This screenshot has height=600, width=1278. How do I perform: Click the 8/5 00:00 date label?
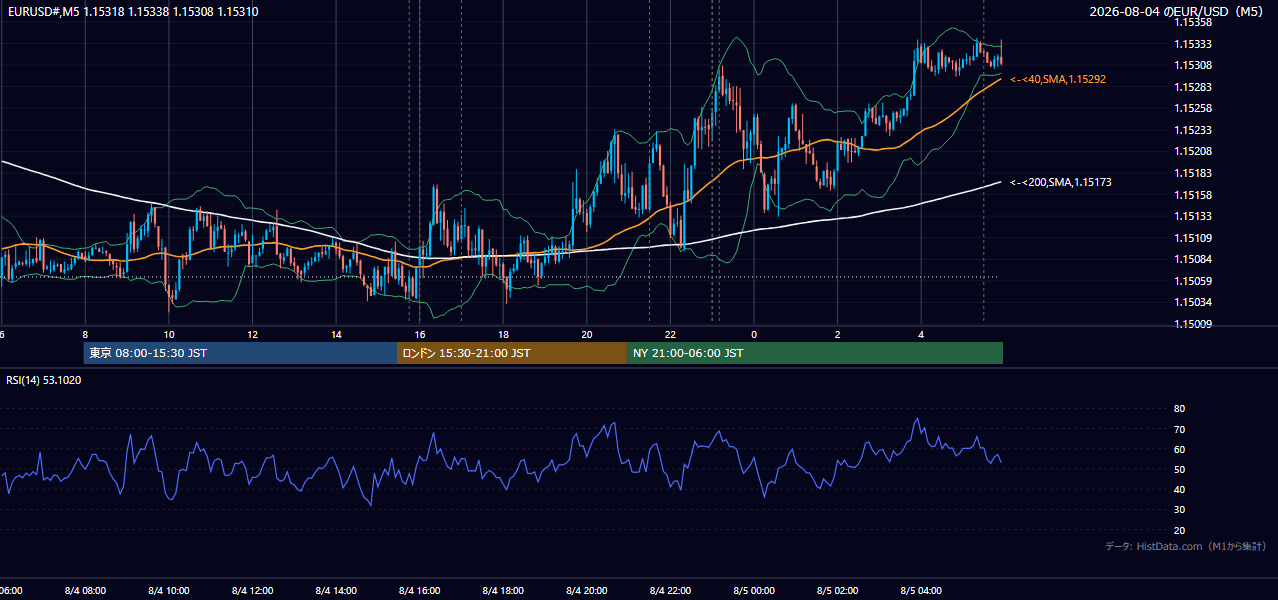pyautogui.click(x=754, y=590)
